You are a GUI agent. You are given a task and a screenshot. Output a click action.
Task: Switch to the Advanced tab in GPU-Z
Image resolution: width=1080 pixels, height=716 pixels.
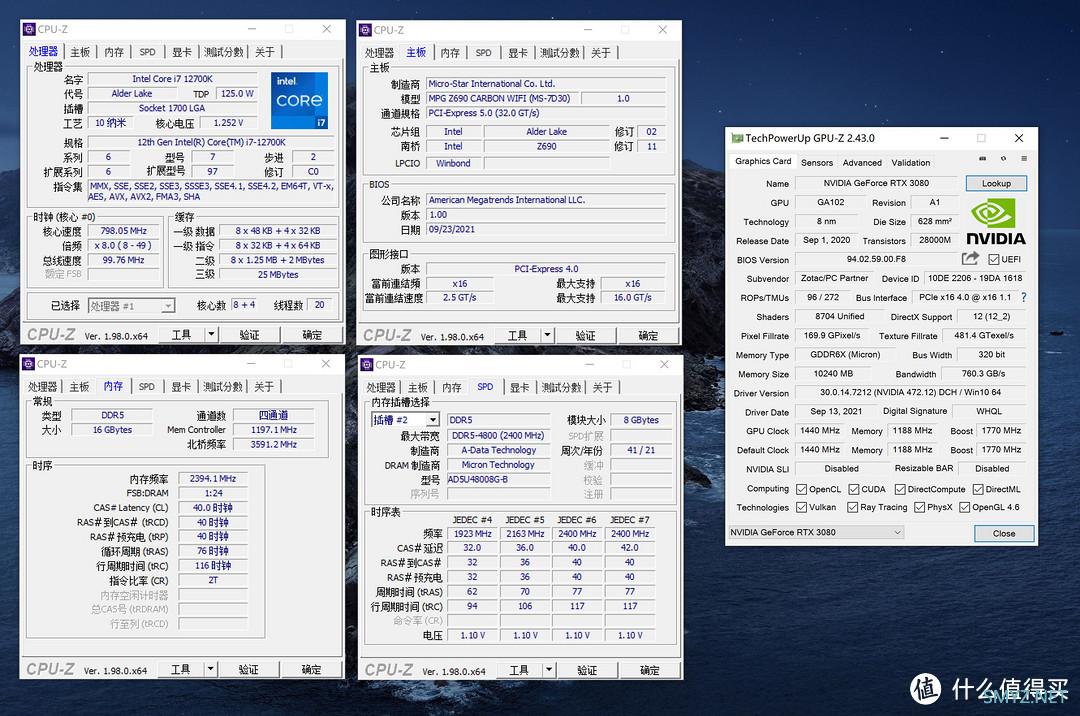[862, 162]
